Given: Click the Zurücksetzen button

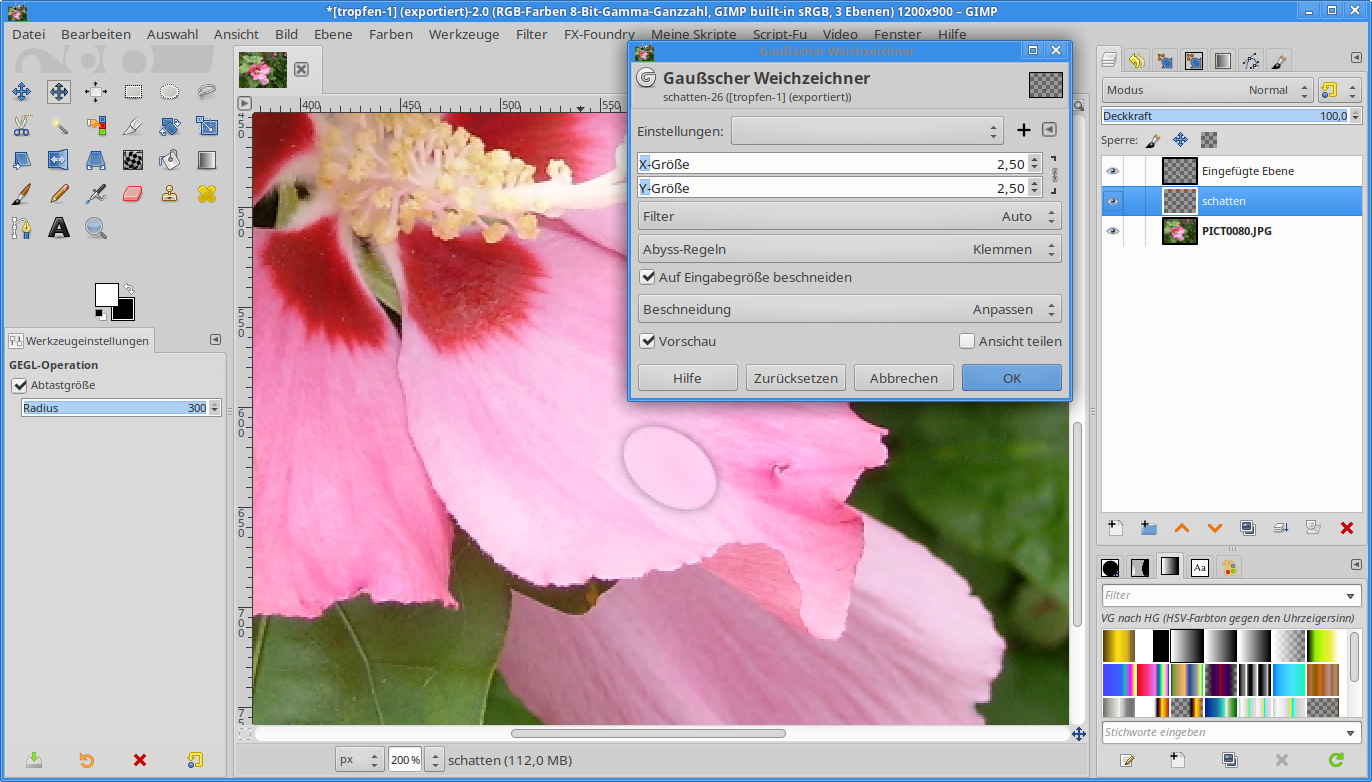Looking at the screenshot, I should coord(796,378).
